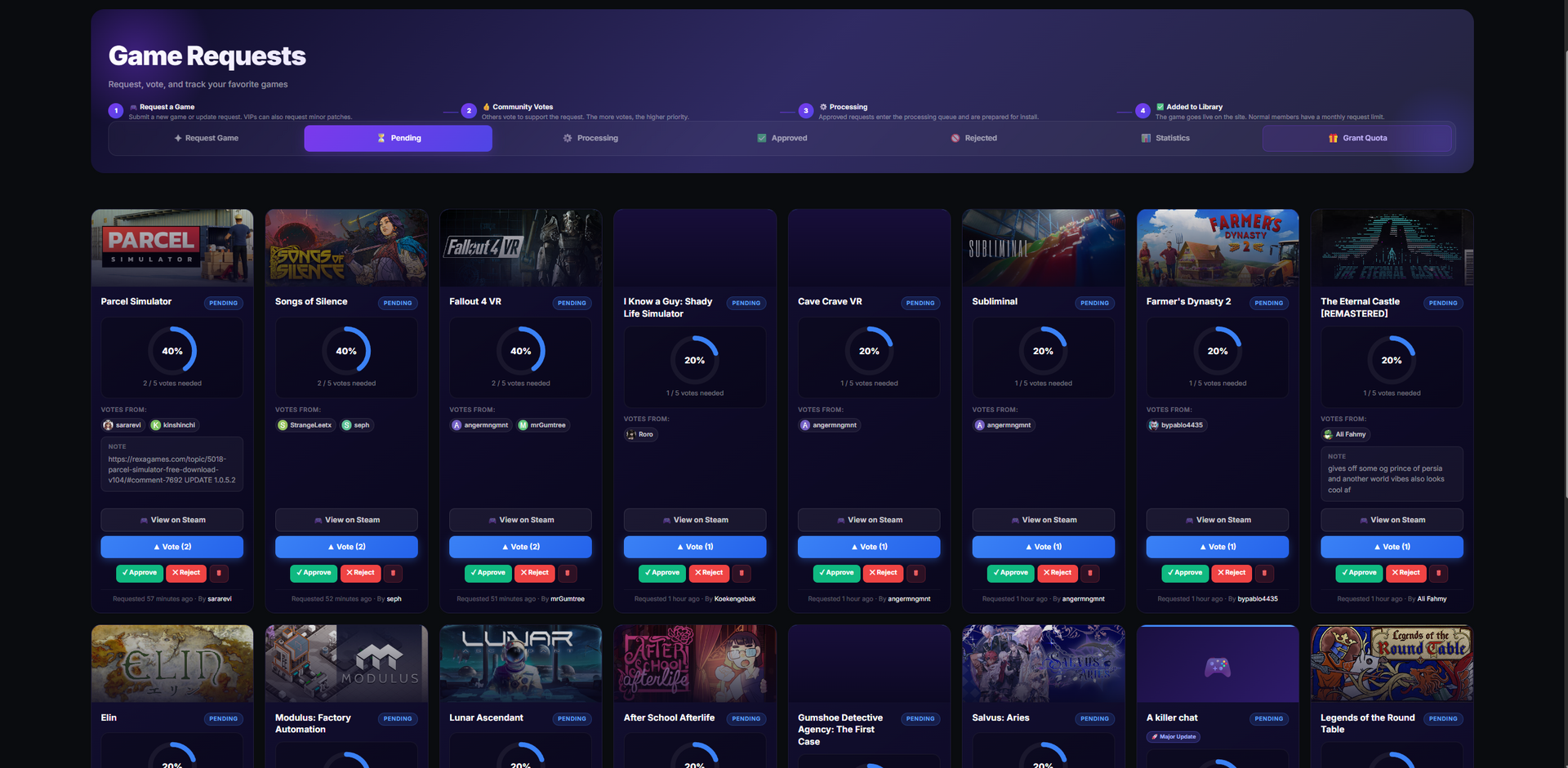Vote for Songs of Silence
Viewport: 1568px width, 768px height.
346,547
